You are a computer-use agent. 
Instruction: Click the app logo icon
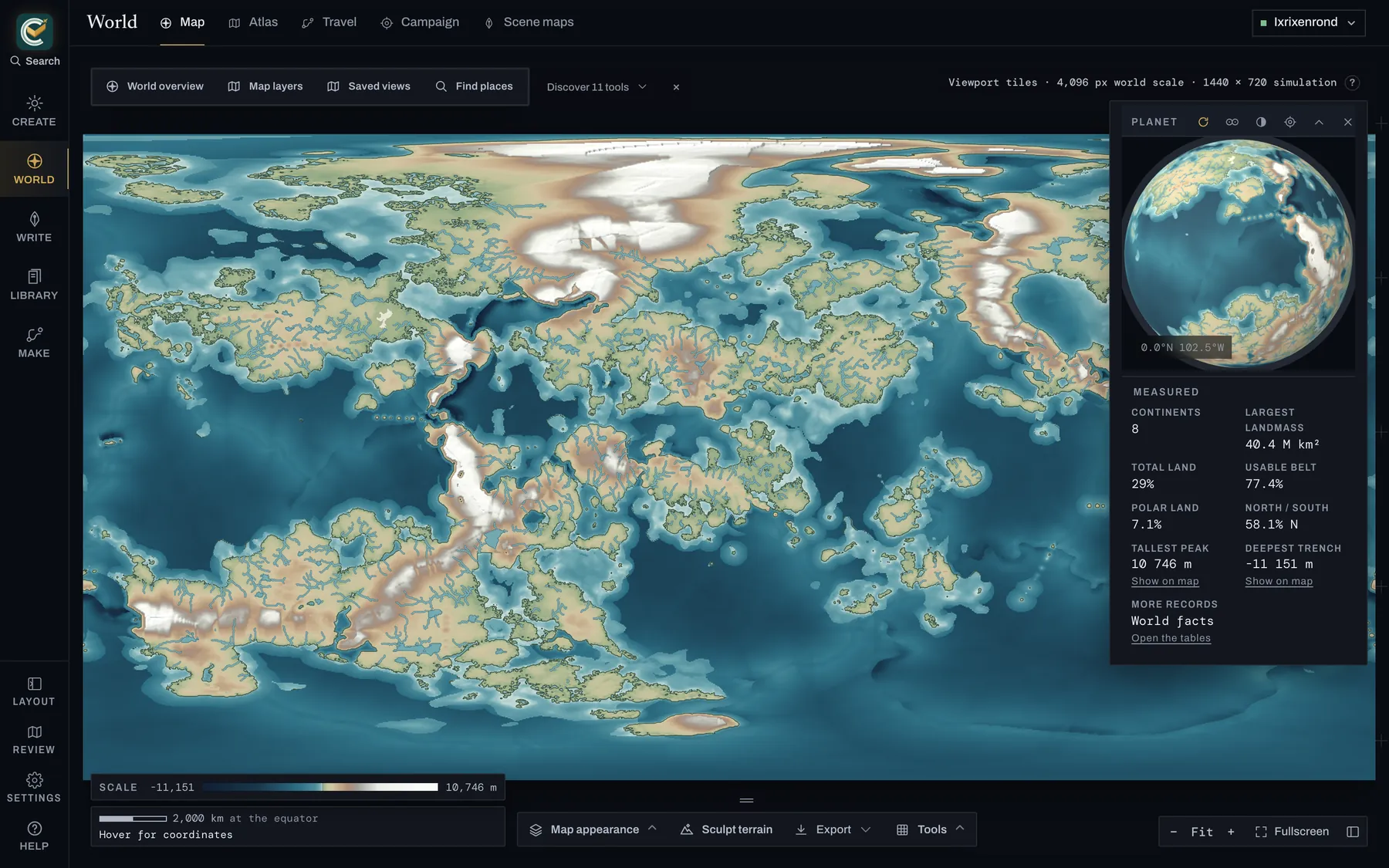(x=35, y=31)
